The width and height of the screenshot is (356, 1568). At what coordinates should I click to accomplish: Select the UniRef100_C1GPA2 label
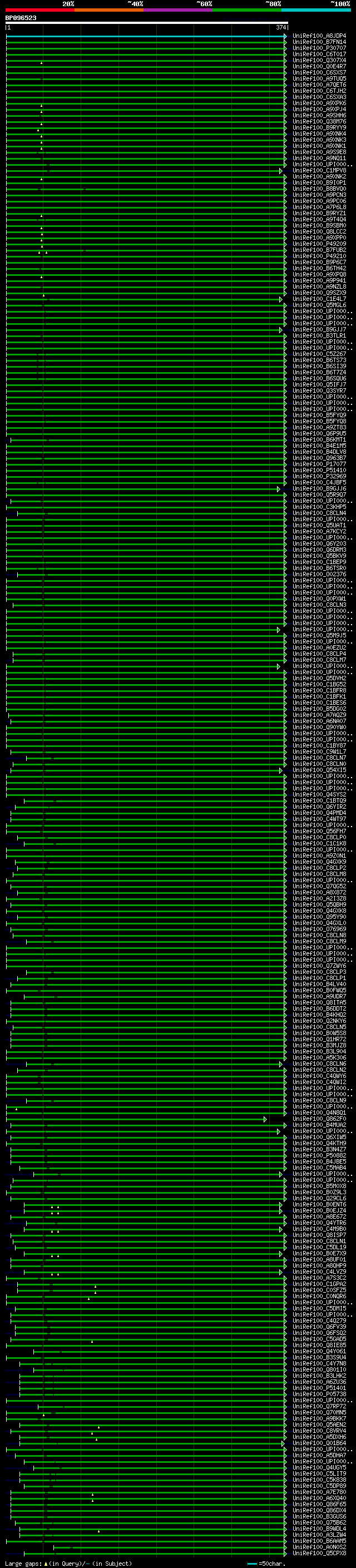319,1284
